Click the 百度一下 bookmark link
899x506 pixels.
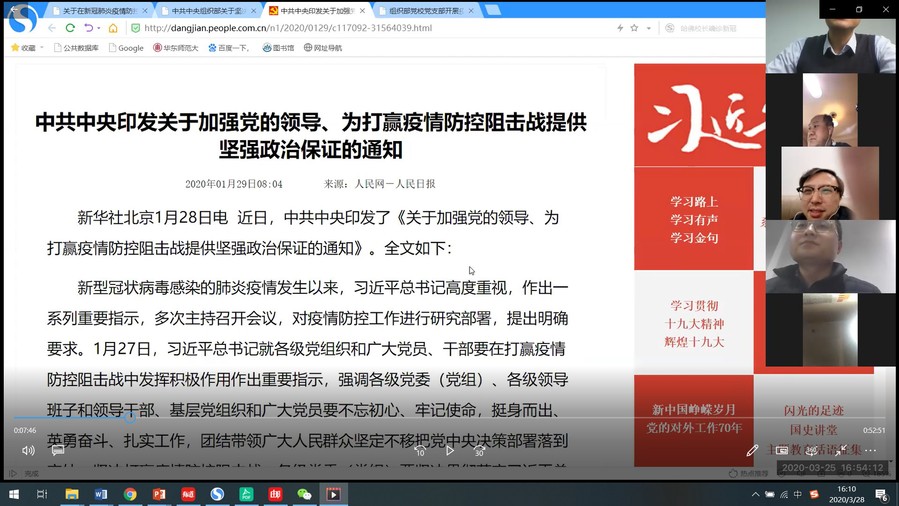[x=230, y=48]
